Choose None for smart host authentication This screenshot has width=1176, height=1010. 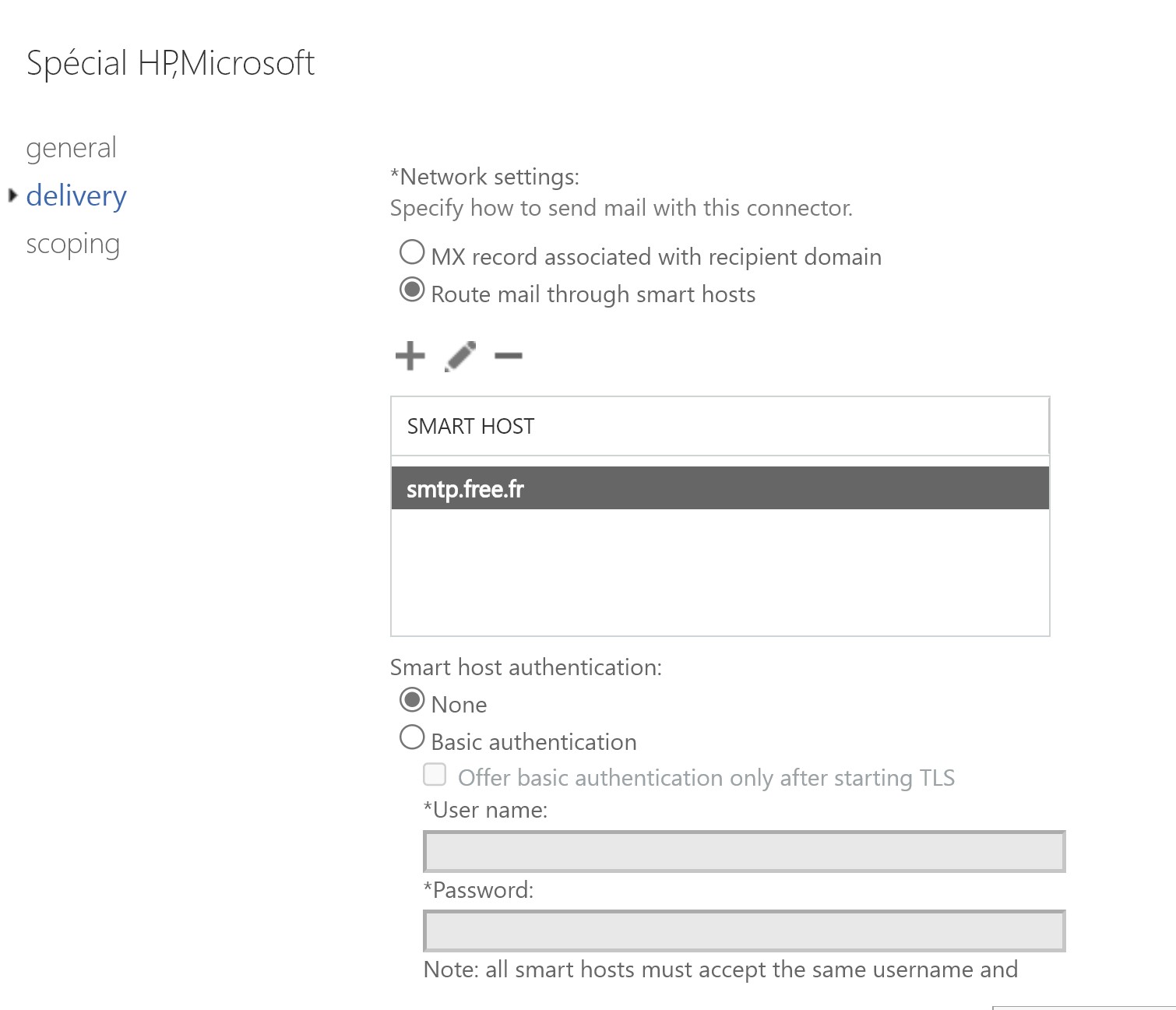(412, 700)
